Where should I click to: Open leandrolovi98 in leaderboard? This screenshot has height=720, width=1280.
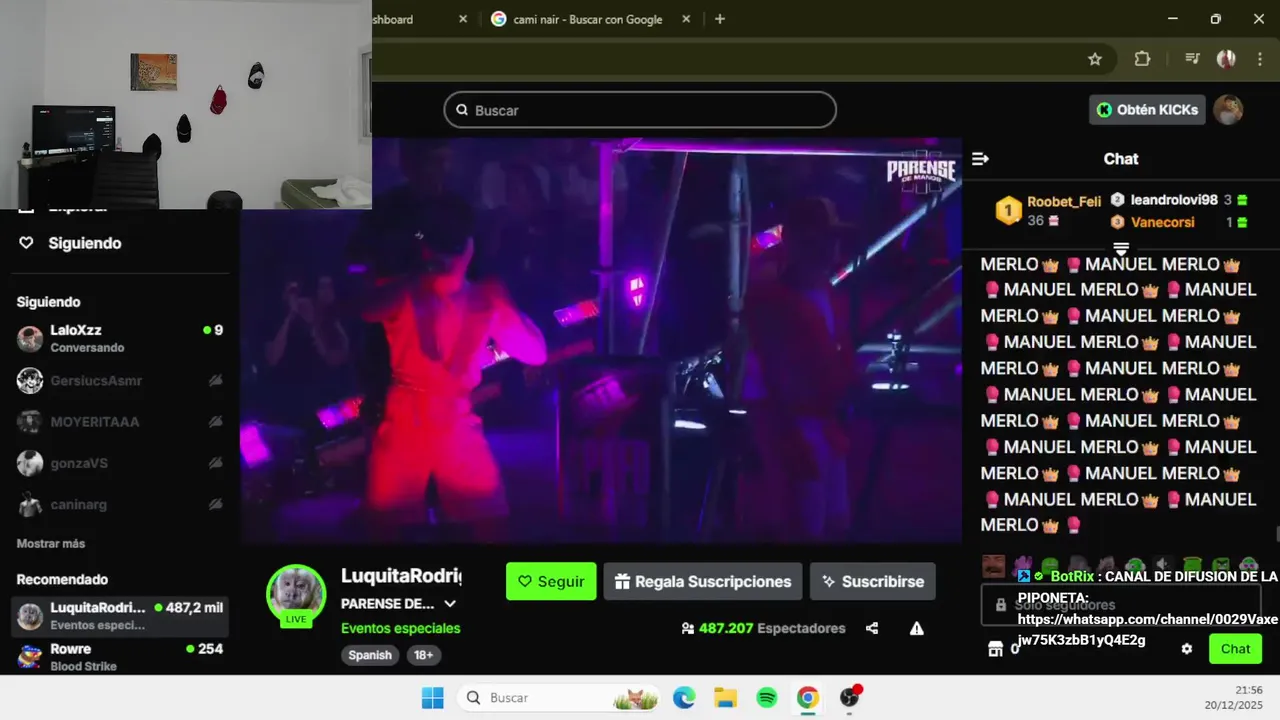point(1173,199)
